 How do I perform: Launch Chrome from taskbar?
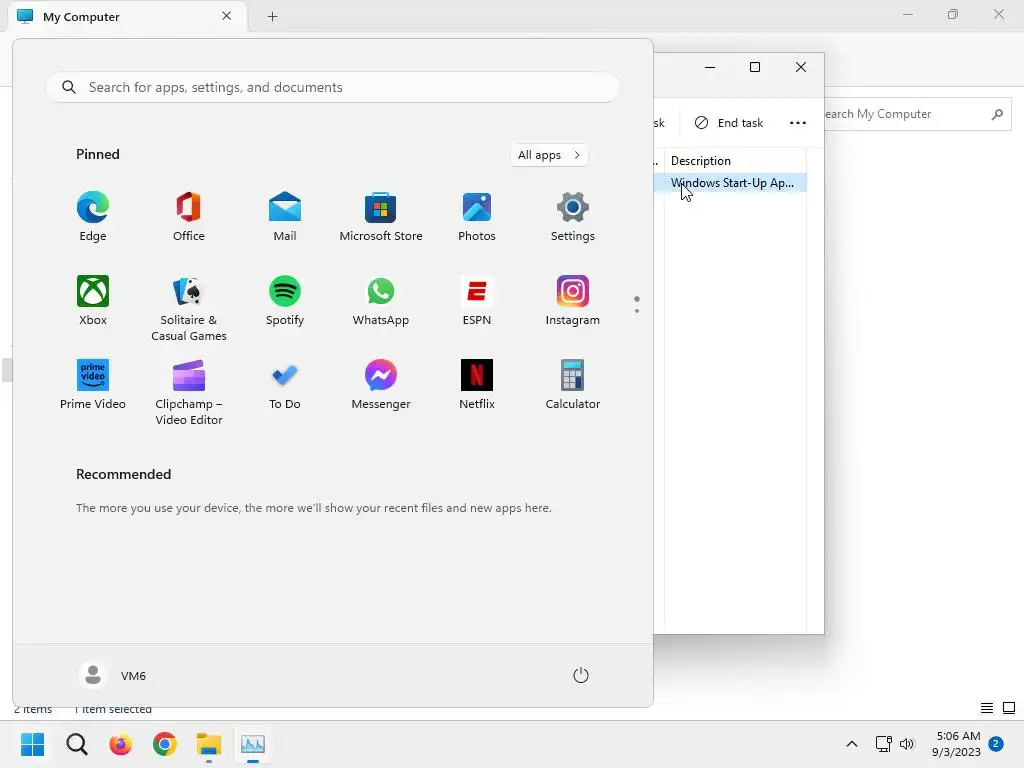click(x=165, y=744)
